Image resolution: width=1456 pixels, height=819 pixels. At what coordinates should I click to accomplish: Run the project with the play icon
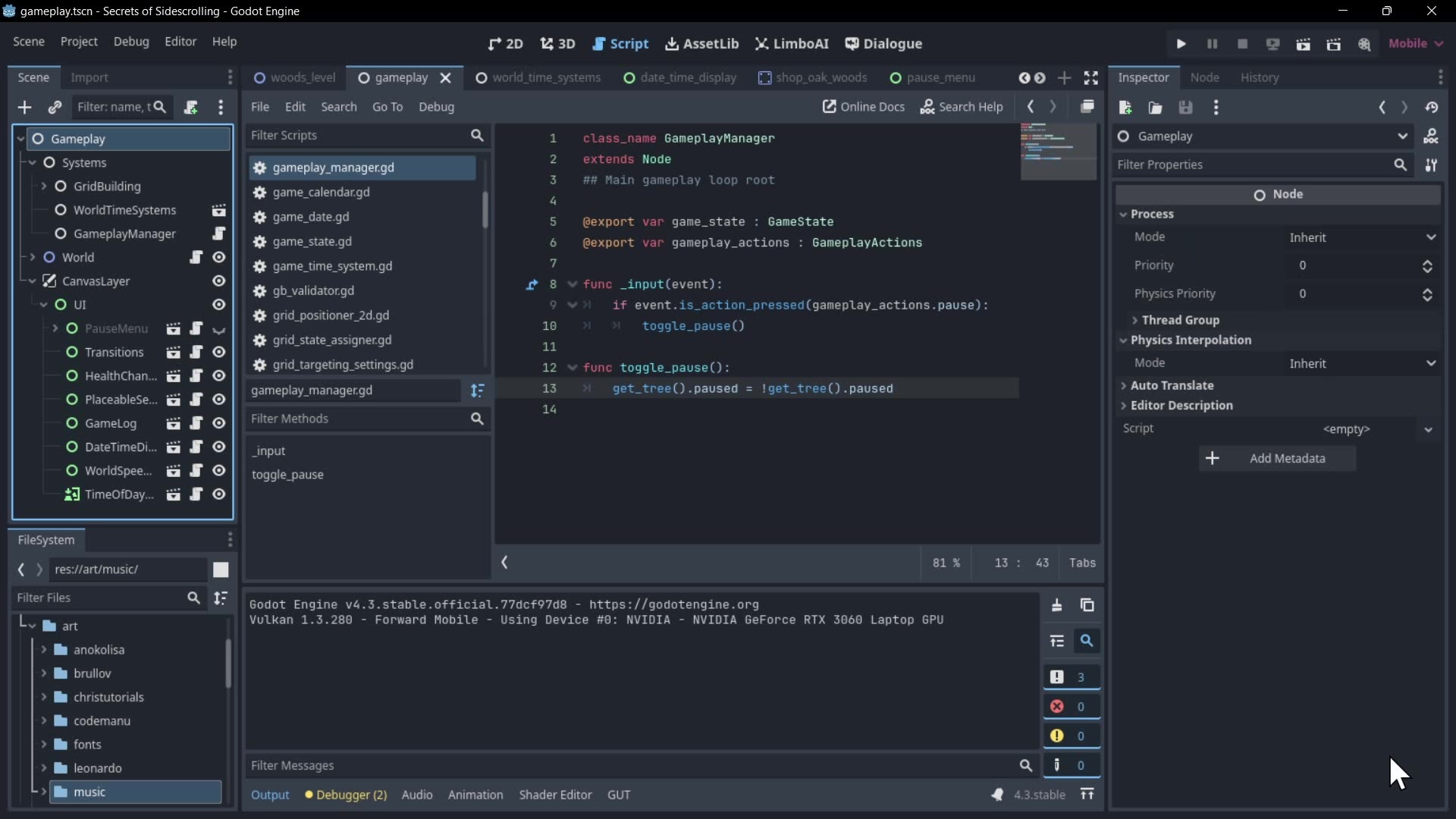(x=1181, y=43)
